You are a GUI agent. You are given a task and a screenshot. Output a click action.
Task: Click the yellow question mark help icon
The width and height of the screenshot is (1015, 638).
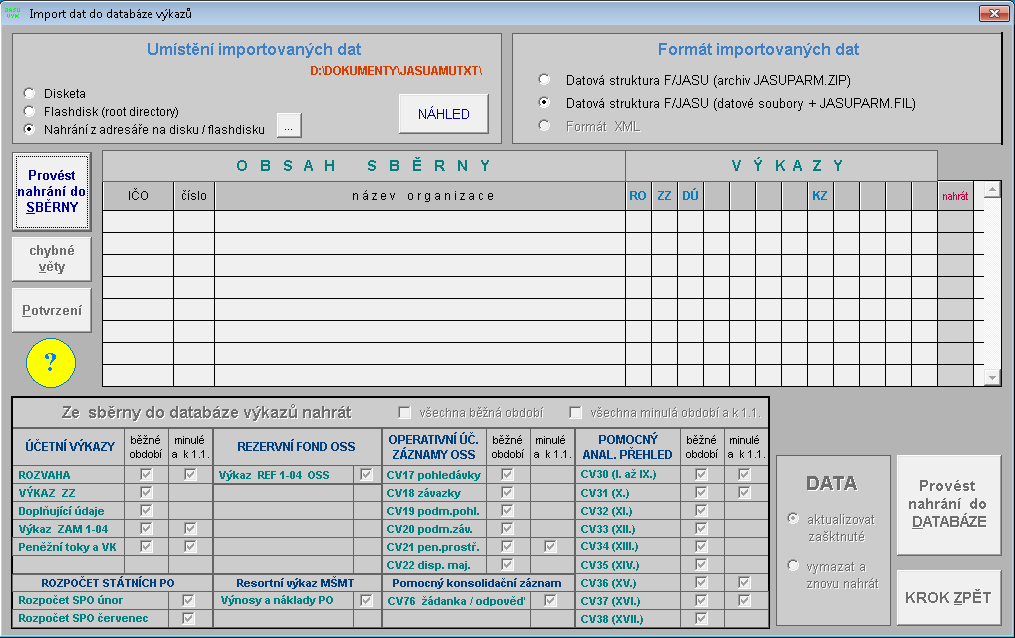tap(50, 362)
